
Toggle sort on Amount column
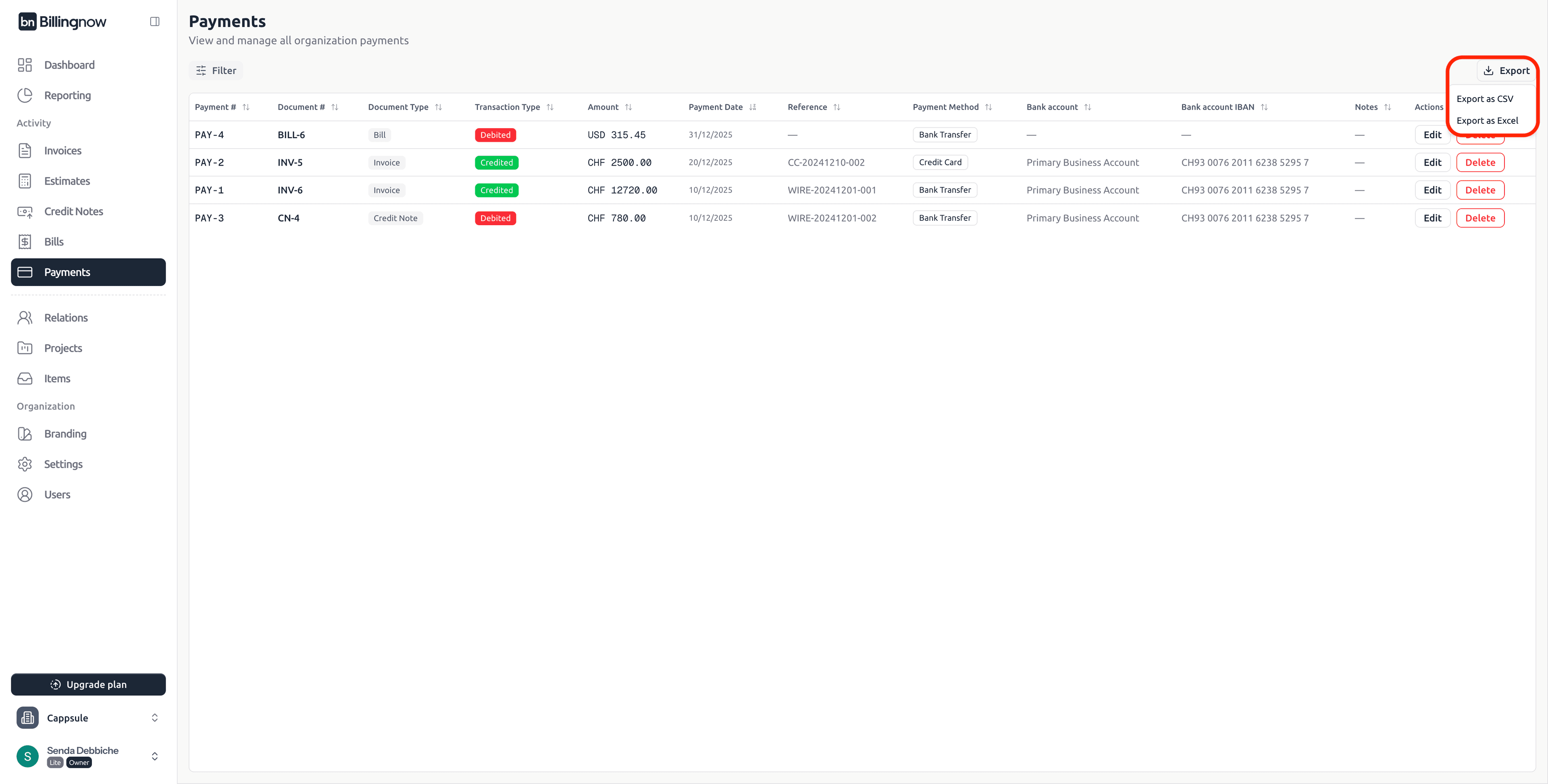point(628,107)
